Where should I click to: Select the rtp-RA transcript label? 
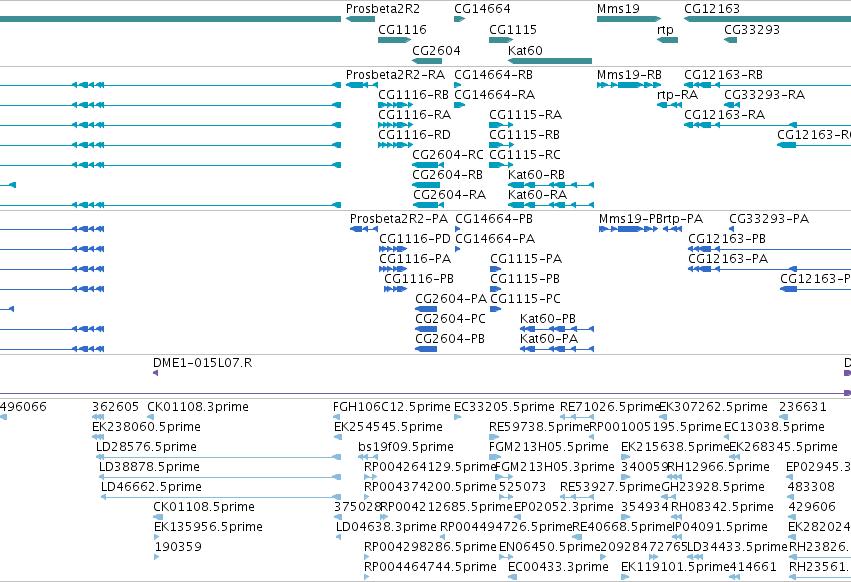tap(677, 94)
